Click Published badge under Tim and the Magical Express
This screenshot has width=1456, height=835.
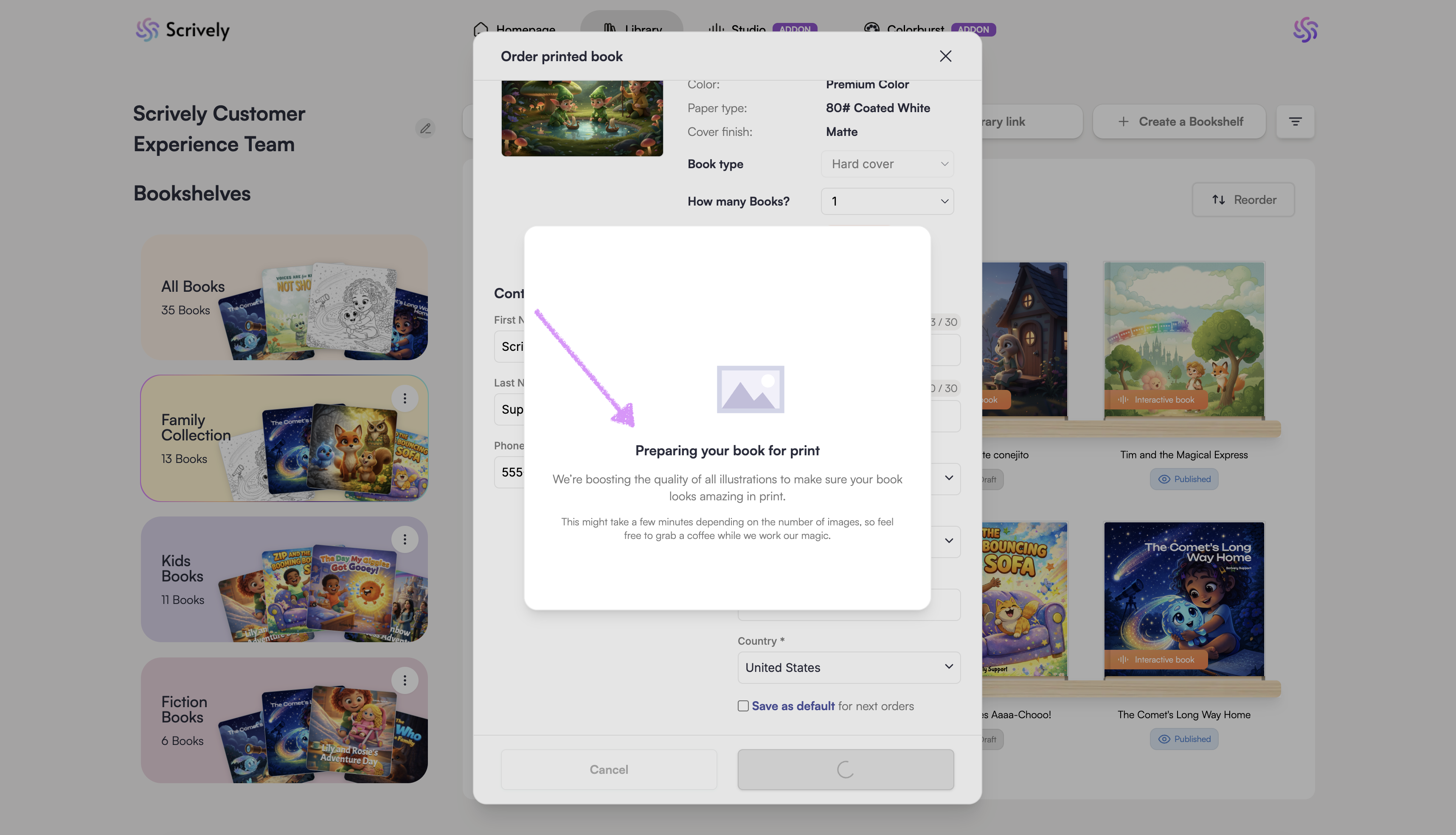(1184, 479)
